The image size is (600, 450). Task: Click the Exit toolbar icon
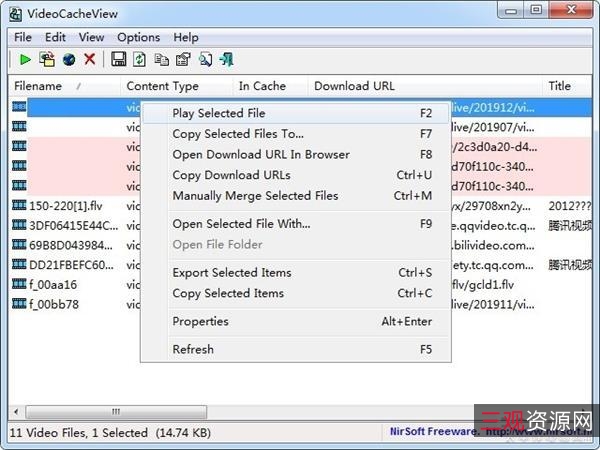coord(227,60)
